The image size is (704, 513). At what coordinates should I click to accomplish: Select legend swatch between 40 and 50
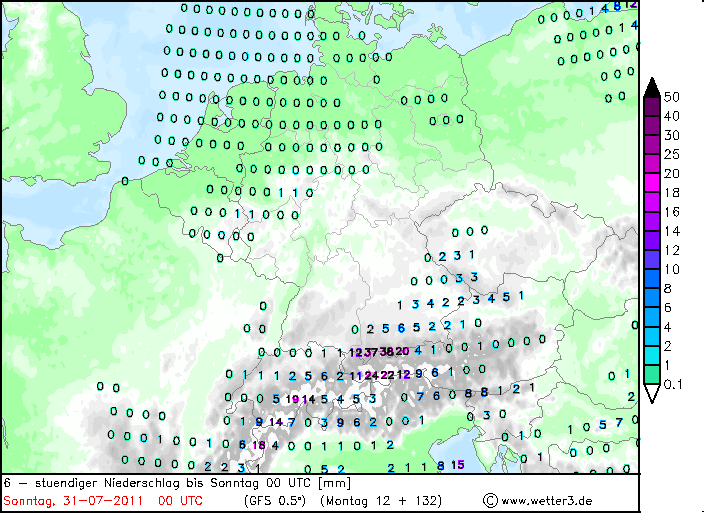[652, 107]
